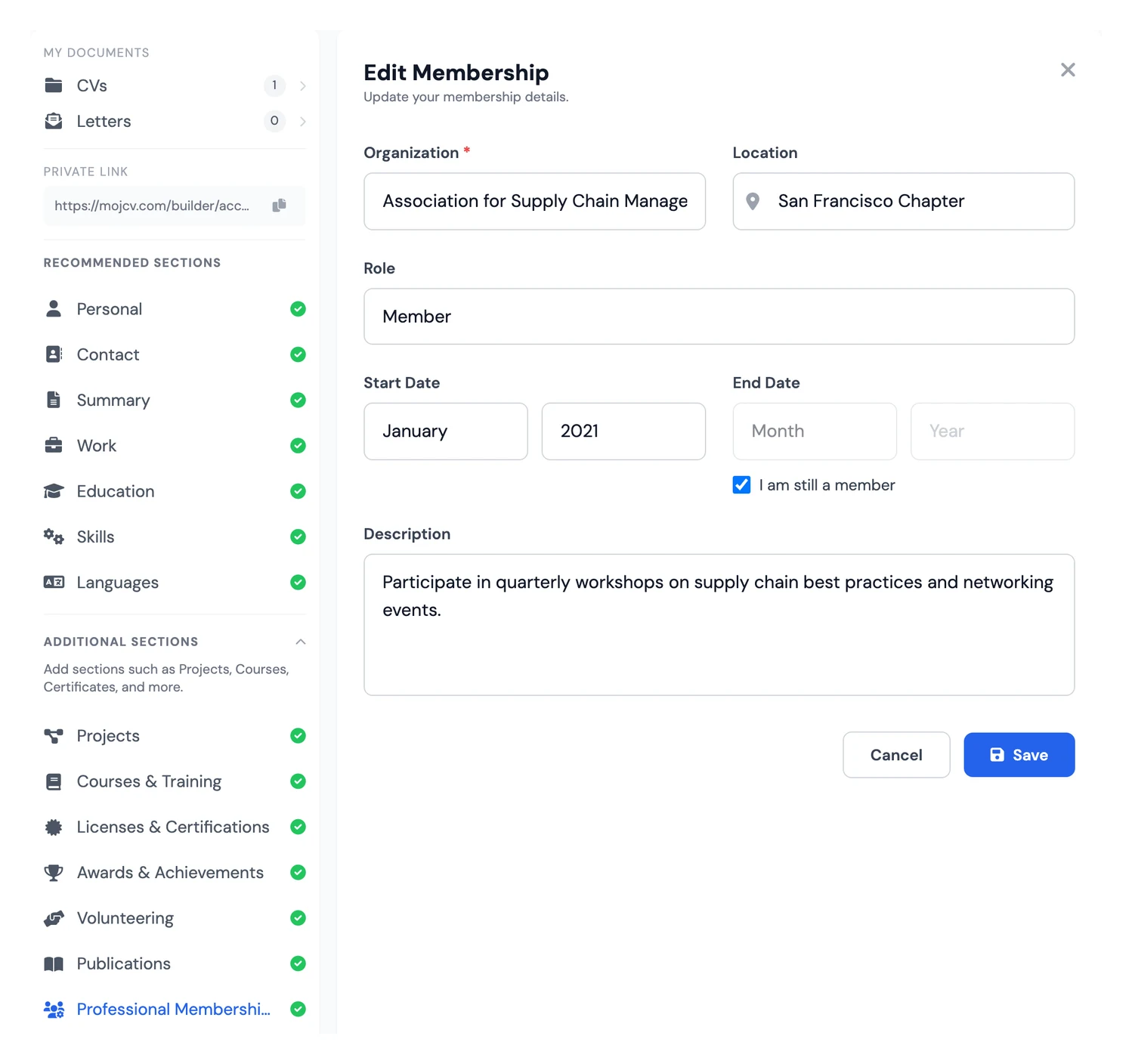This screenshot has width=1132, height=1064.
Task: Open the Personal section
Action: click(x=175, y=309)
